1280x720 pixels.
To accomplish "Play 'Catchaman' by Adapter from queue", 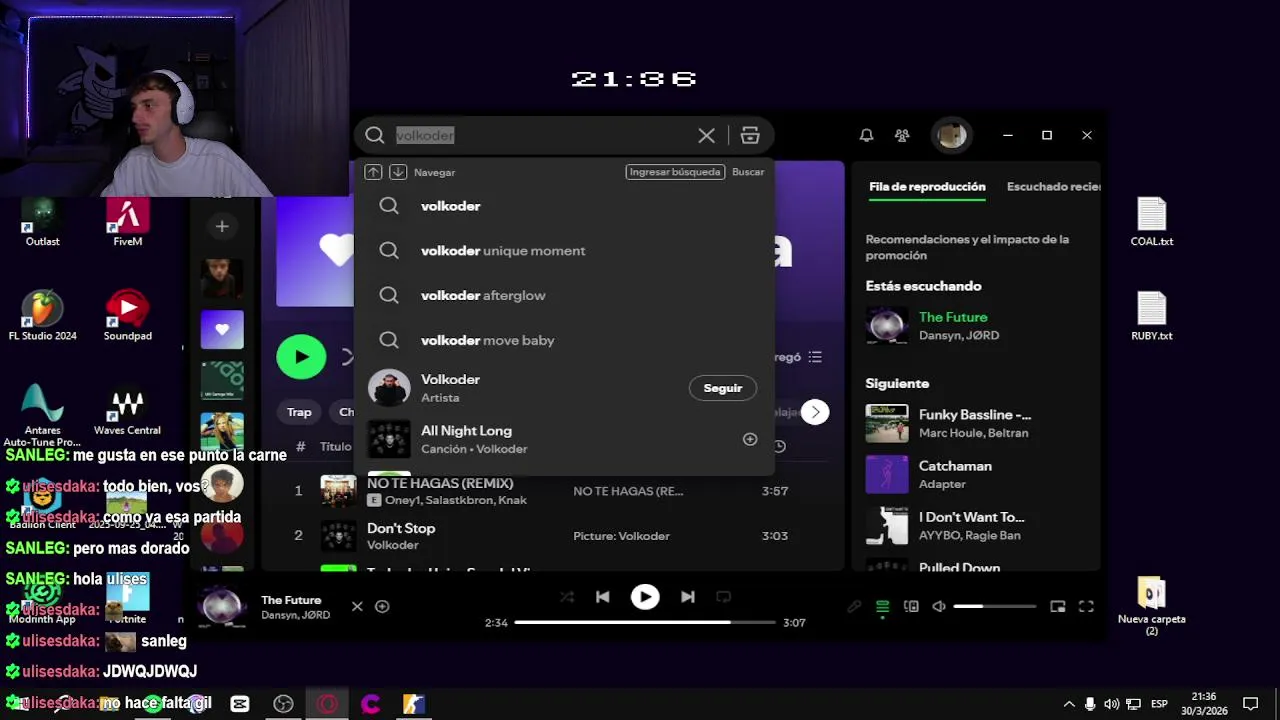I will point(975,474).
